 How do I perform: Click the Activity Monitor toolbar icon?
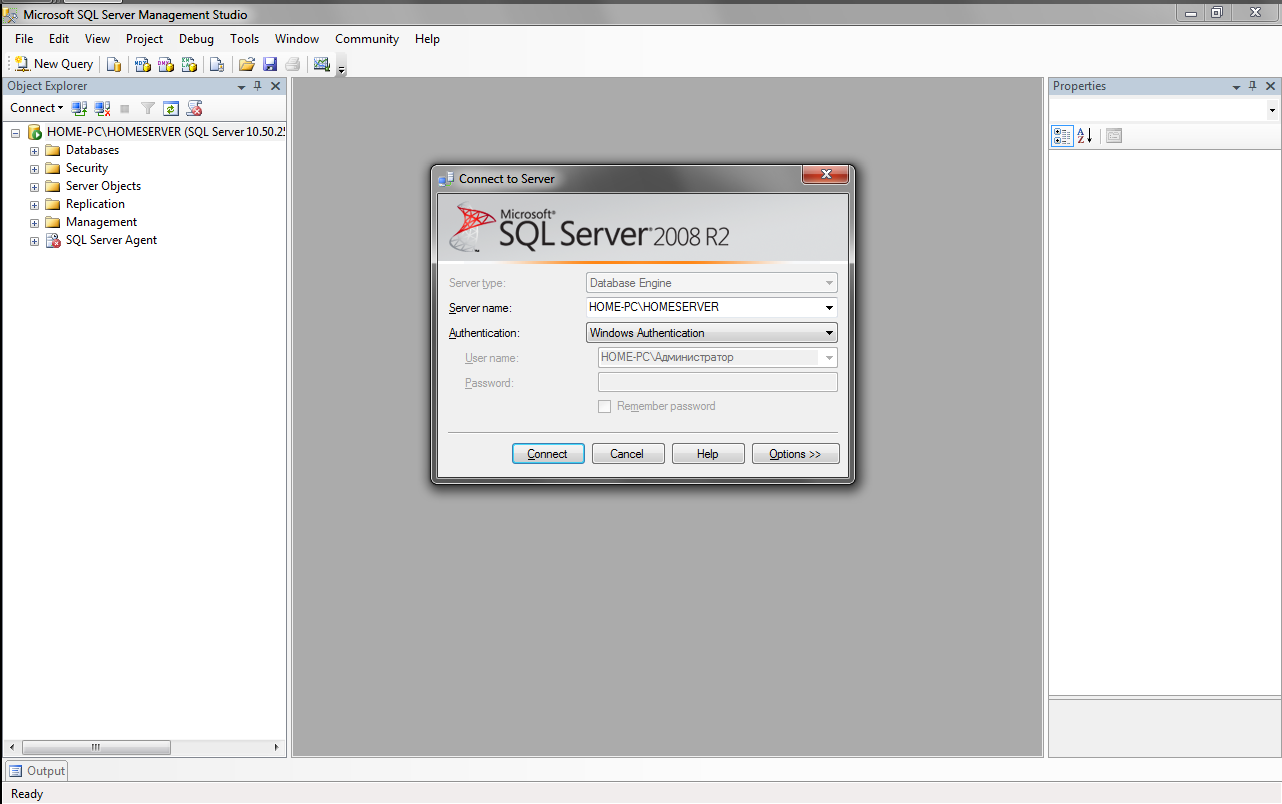[x=321, y=64]
